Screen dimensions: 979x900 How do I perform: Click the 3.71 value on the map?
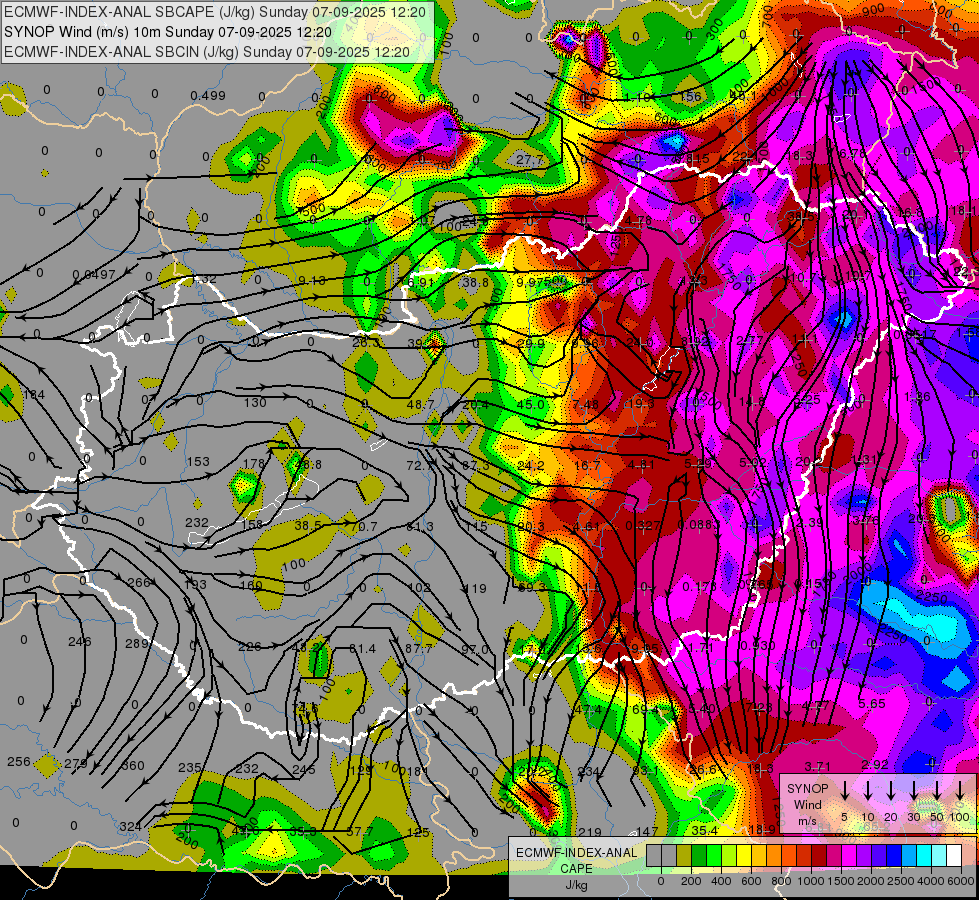tap(817, 766)
